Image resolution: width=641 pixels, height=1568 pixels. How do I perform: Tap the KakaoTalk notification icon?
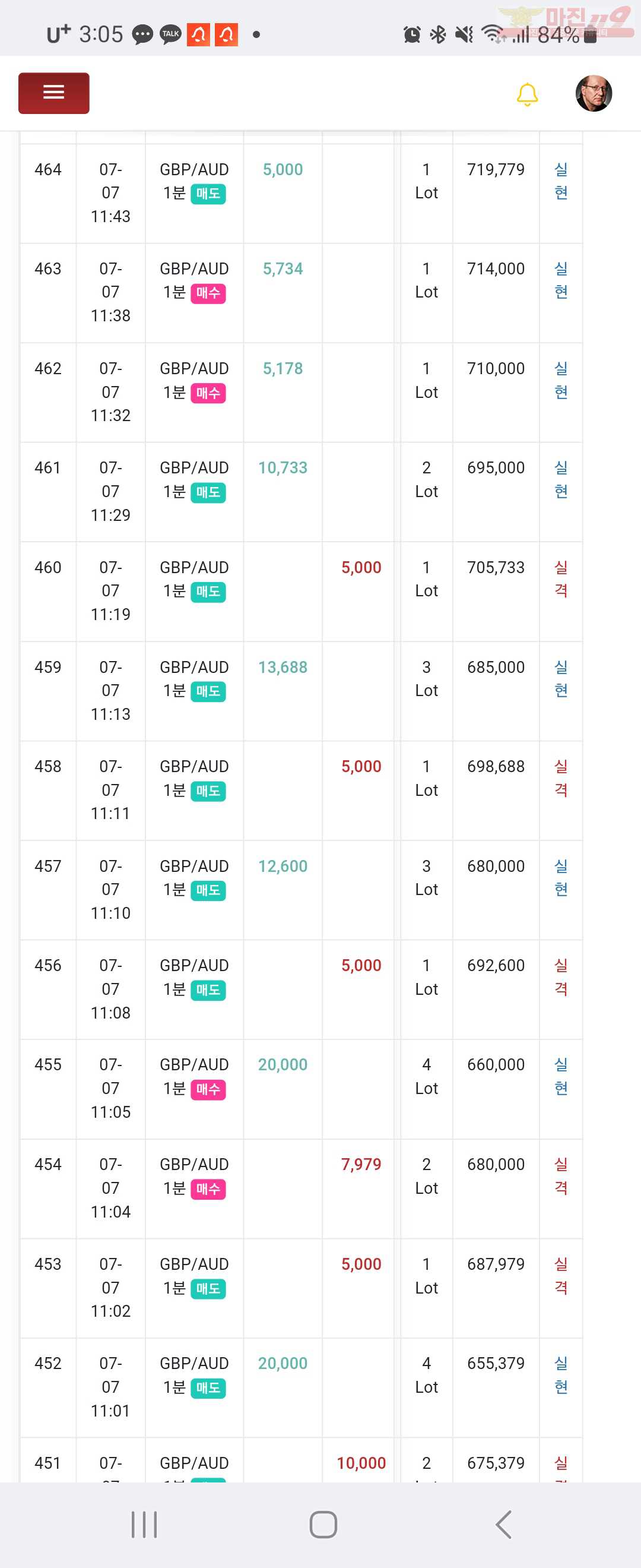pyautogui.click(x=171, y=34)
